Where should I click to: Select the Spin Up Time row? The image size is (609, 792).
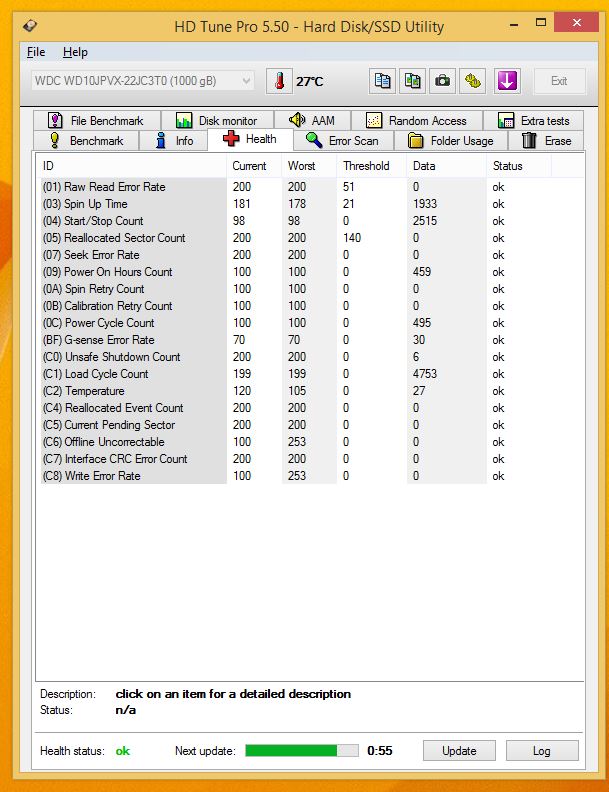[x=295, y=204]
